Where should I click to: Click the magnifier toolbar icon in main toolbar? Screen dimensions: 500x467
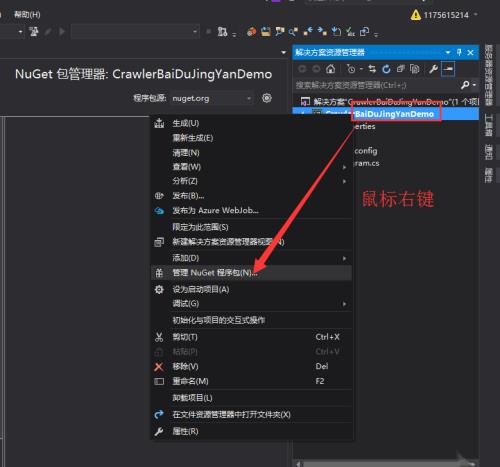(293, 32)
